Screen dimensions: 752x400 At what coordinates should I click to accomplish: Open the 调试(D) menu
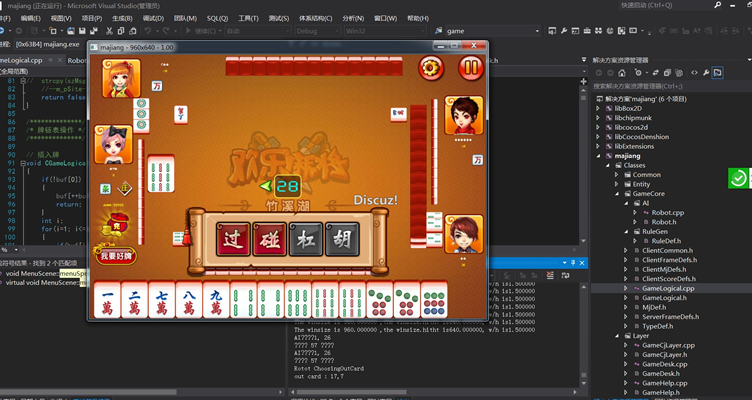tap(153, 18)
